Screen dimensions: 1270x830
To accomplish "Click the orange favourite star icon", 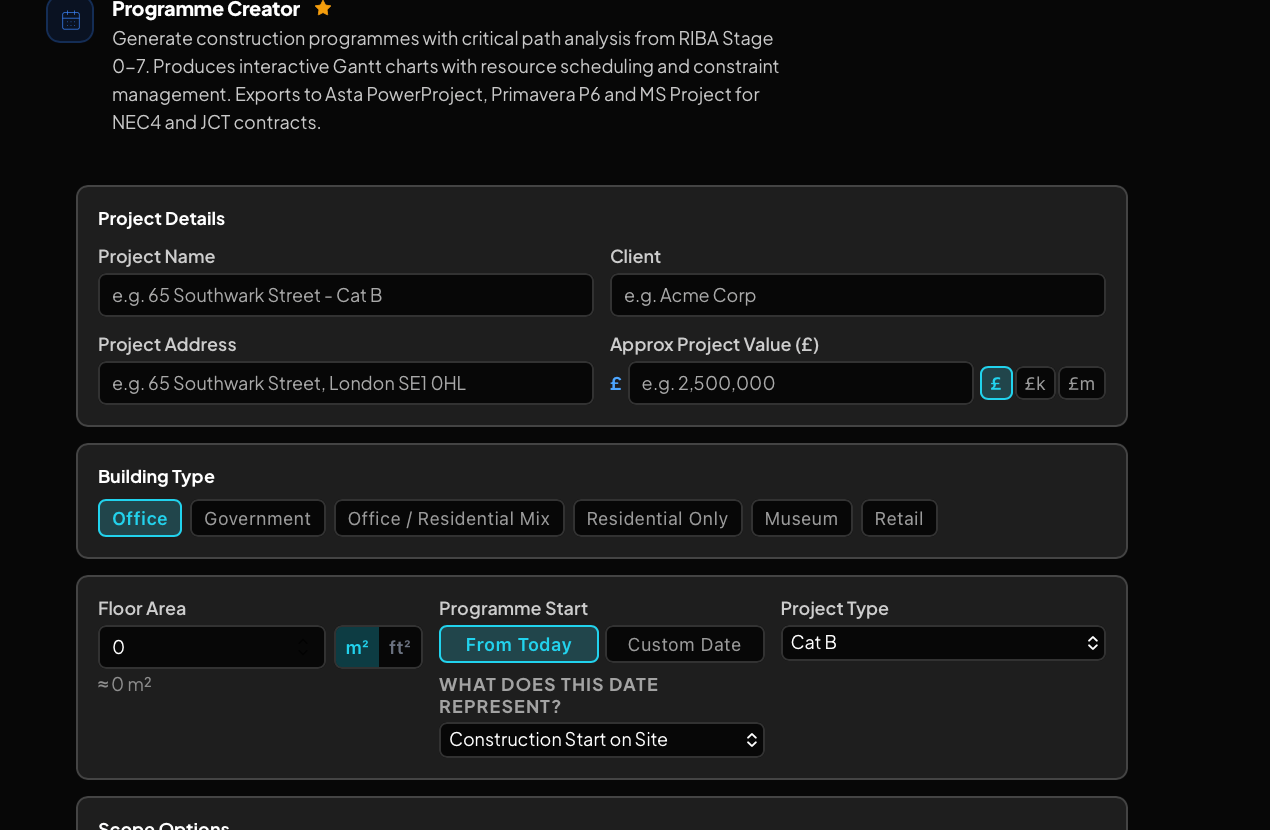I will coord(323,8).
